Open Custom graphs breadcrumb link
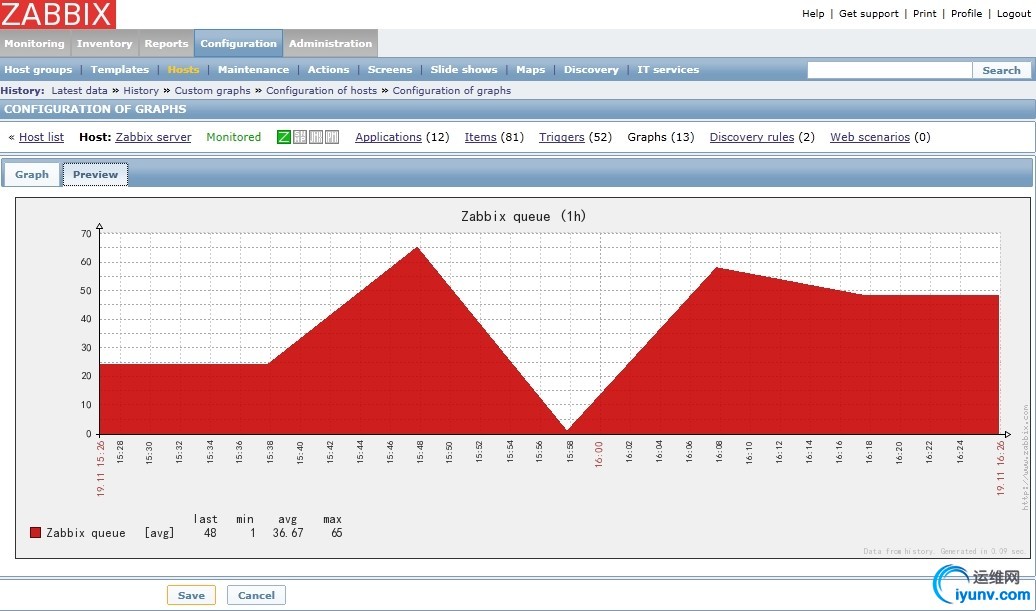 pyautogui.click(x=212, y=90)
